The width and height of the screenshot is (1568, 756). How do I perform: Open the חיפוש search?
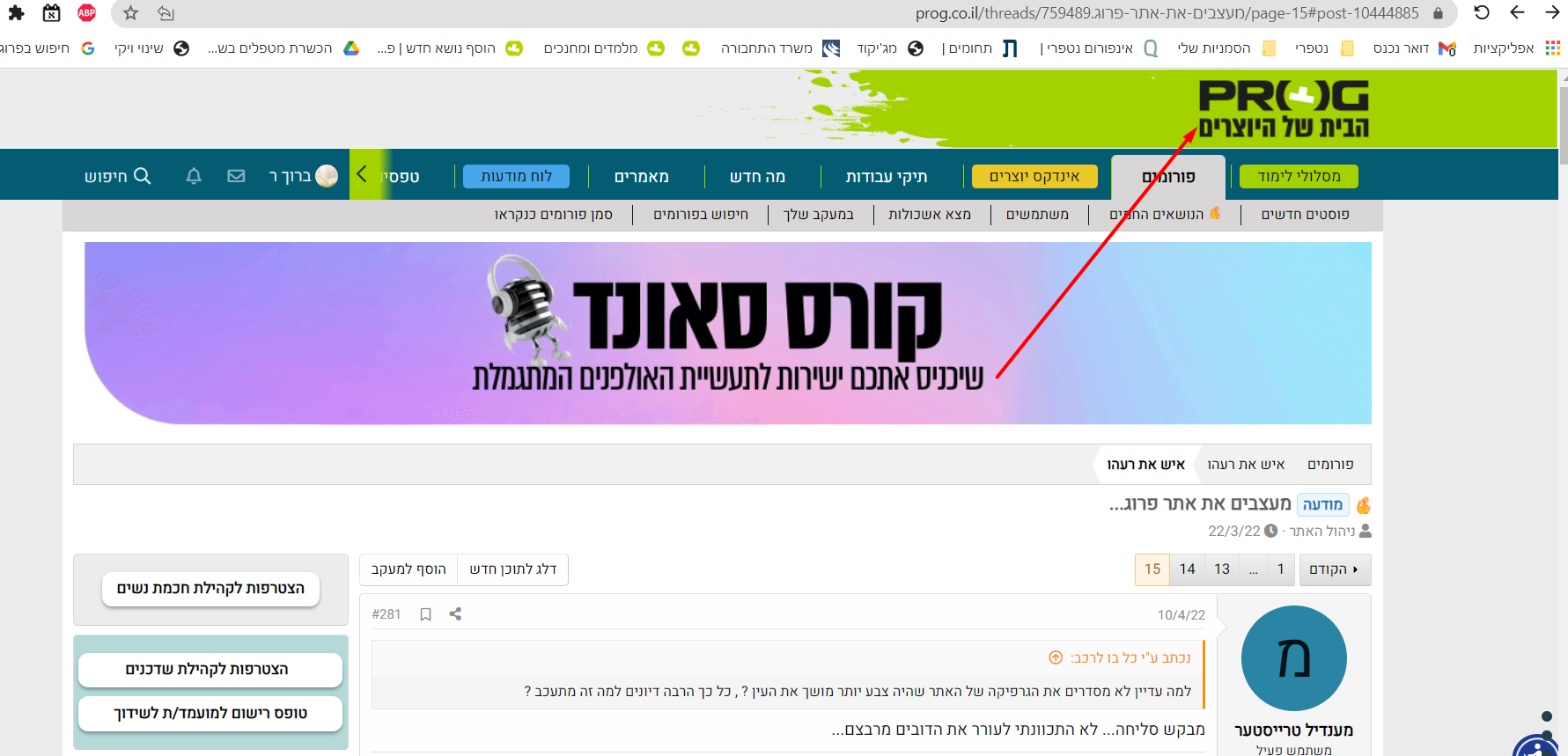(x=117, y=176)
